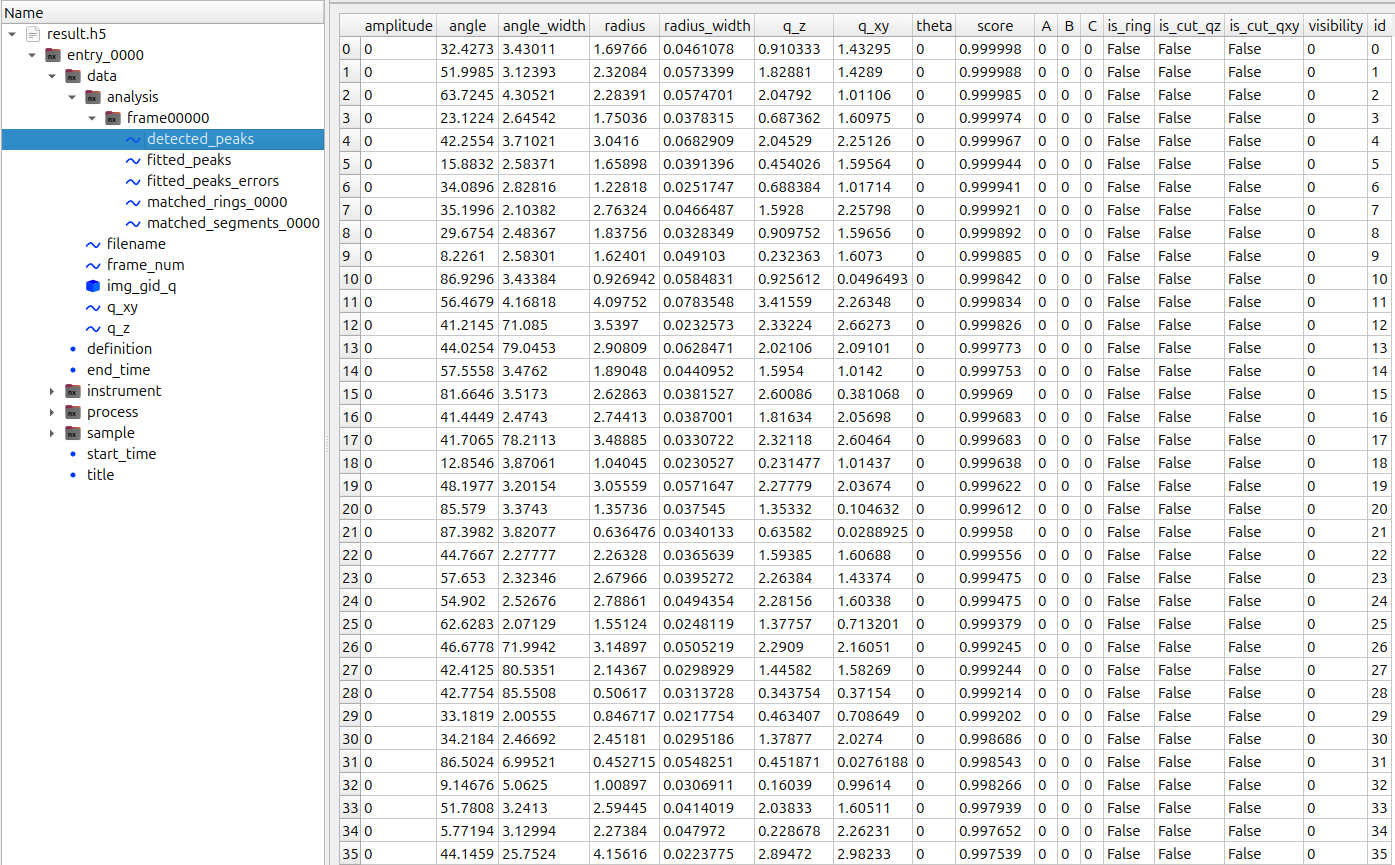The image size is (1395, 865).
Task: Click the is_cut_qz column header
Action: (1188, 26)
